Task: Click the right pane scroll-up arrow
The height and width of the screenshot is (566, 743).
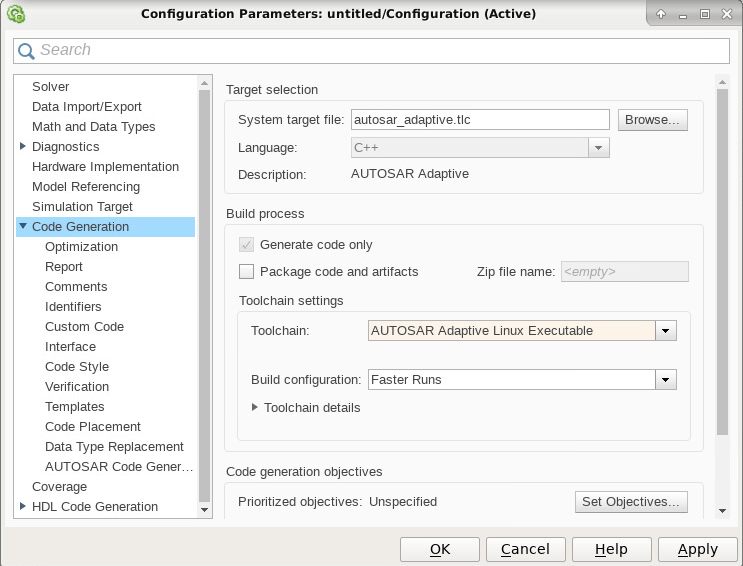Action: pos(722,82)
